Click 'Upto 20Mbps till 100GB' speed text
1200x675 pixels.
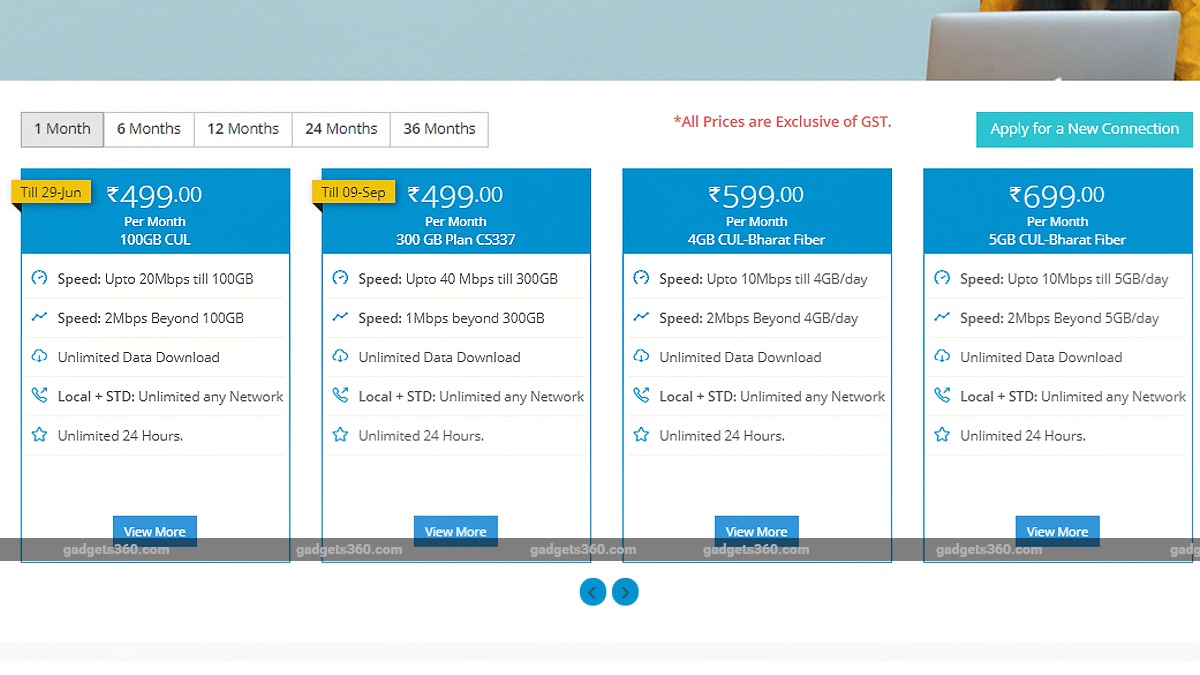(179, 279)
